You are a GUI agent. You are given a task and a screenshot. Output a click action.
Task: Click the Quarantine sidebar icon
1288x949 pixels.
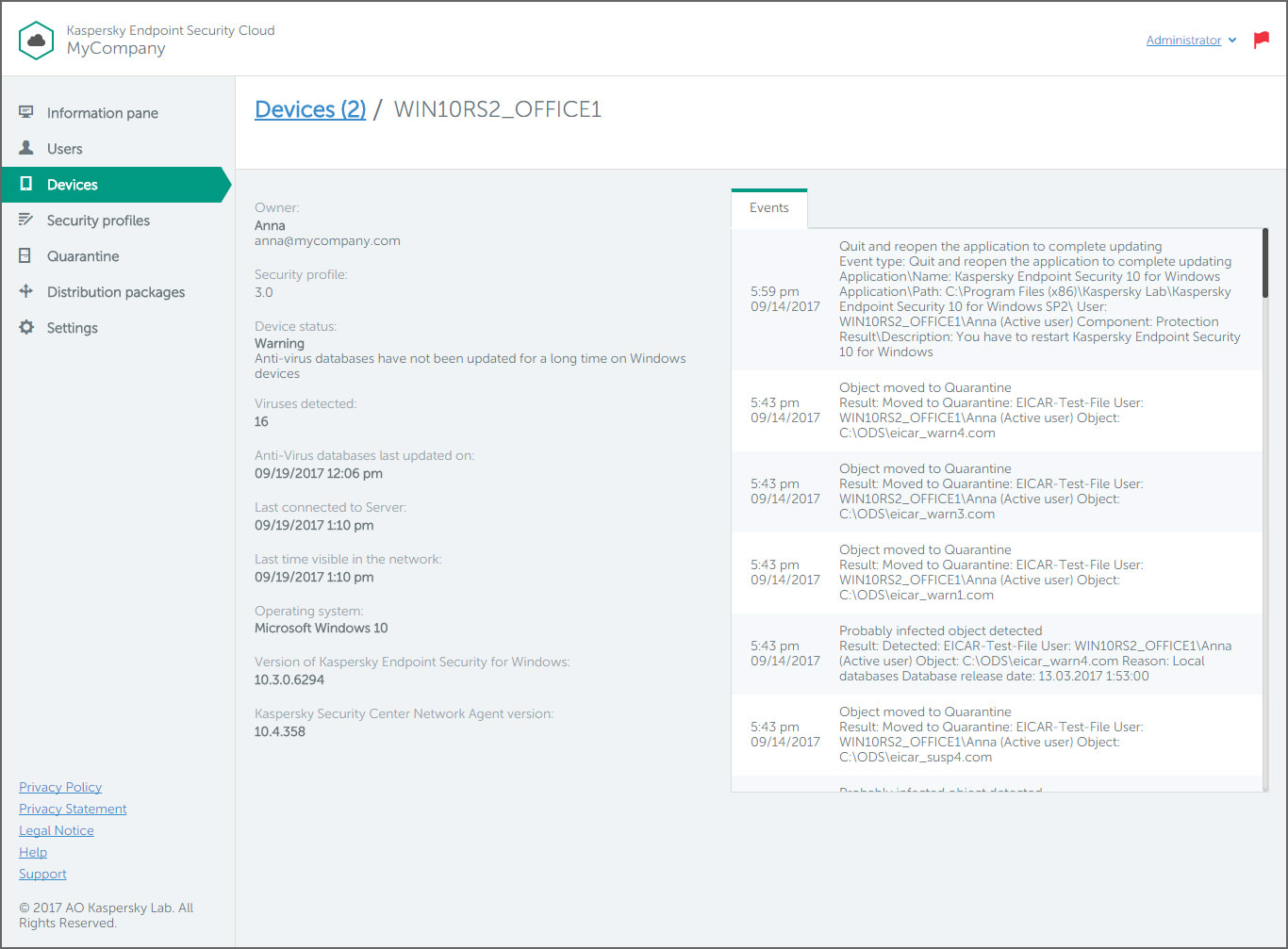[25, 255]
